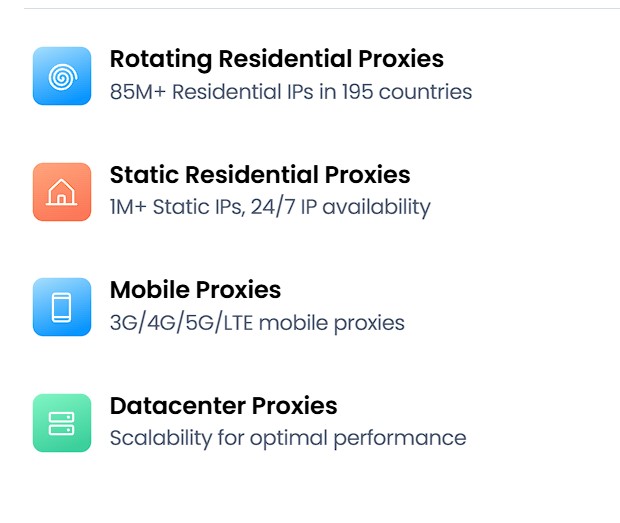Image resolution: width=620 pixels, height=523 pixels.
Task: Click the "85M+ Residential IPs in 195 countries" description
Action: tap(290, 93)
